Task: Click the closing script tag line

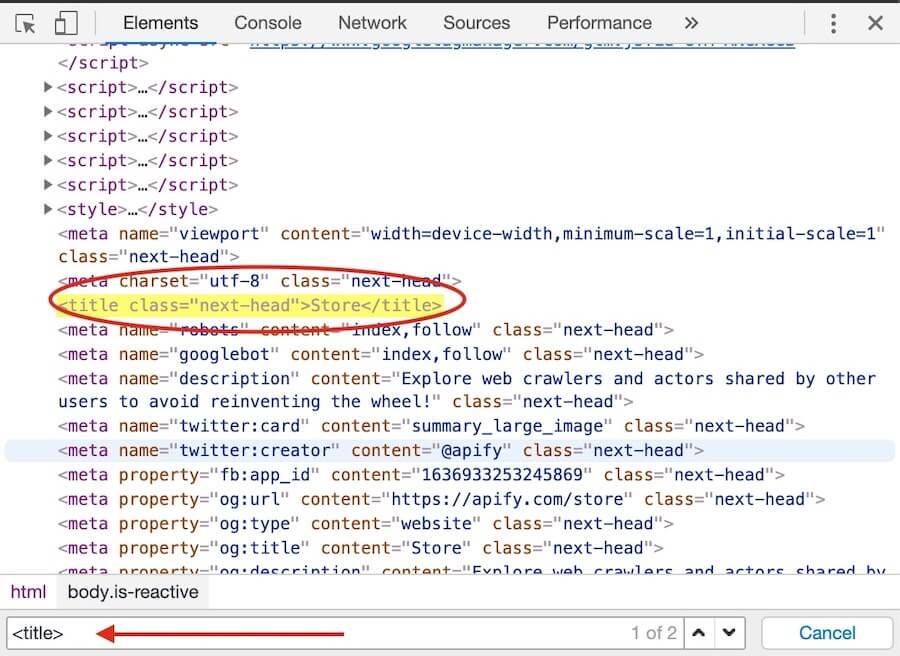Action: pos(103,63)
